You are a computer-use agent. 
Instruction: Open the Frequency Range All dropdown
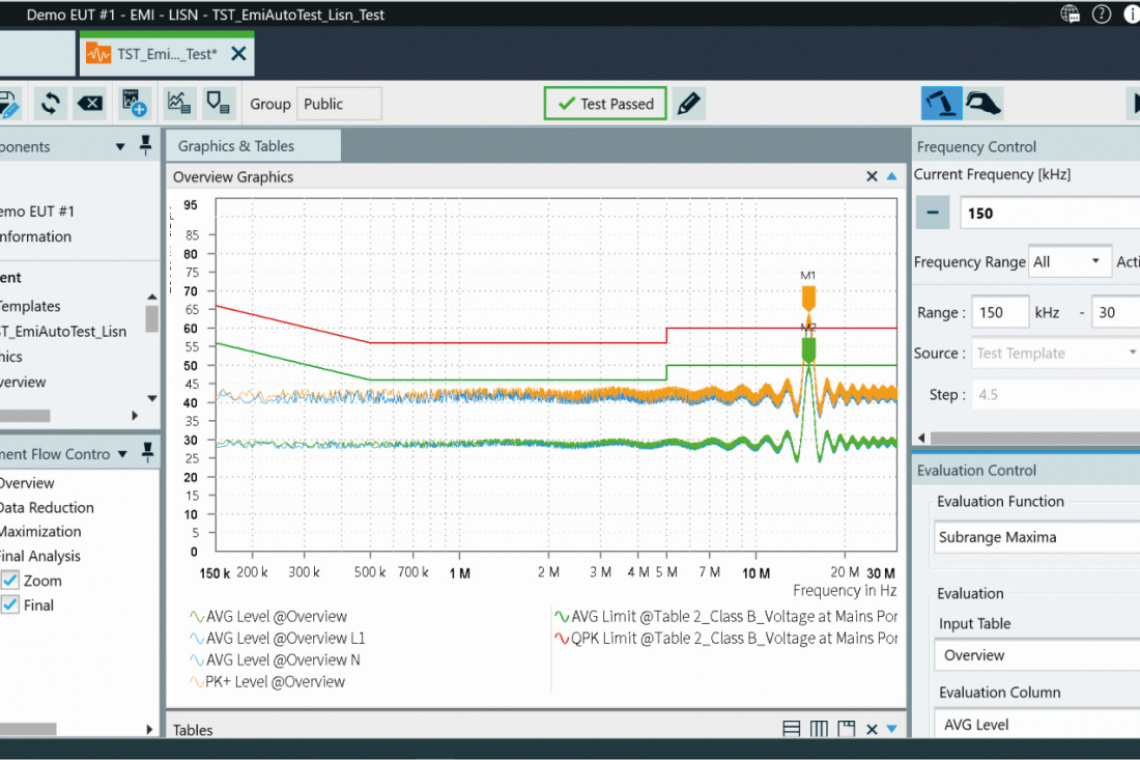(1070, 262)
